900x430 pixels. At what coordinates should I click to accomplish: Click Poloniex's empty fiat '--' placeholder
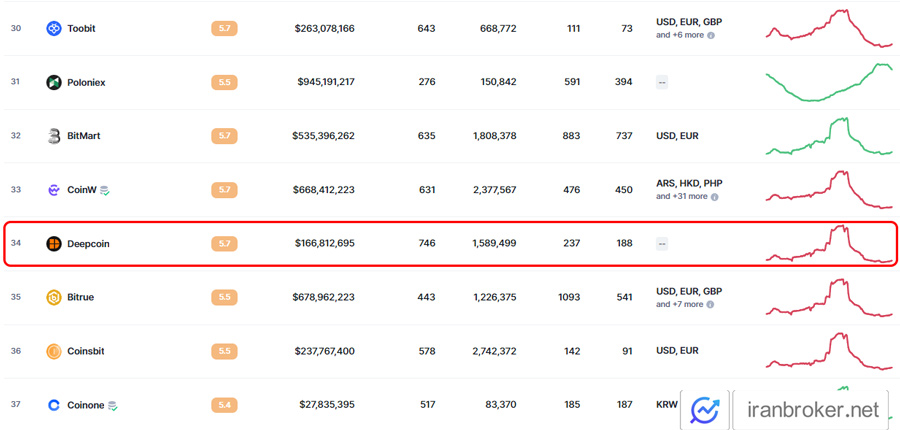[x=662, y=82]
